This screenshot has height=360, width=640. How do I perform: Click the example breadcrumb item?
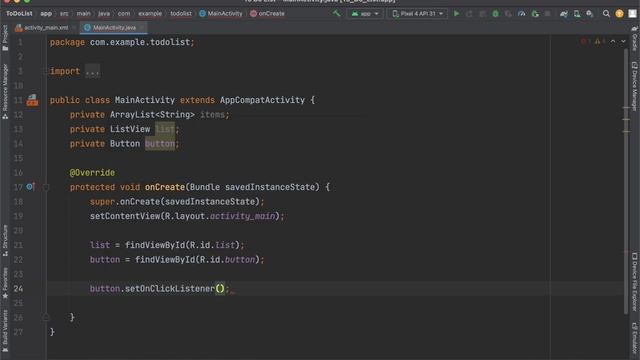click(150, 13)
